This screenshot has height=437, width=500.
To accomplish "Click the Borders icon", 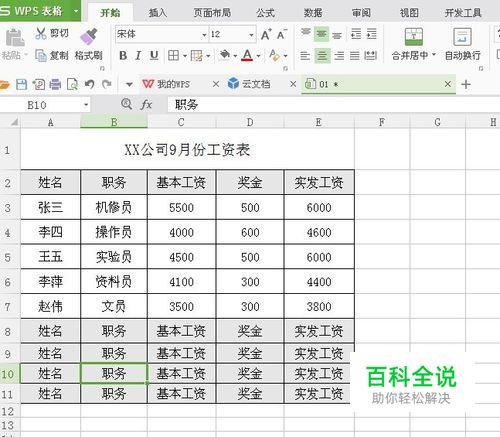I will click(173, 55).
